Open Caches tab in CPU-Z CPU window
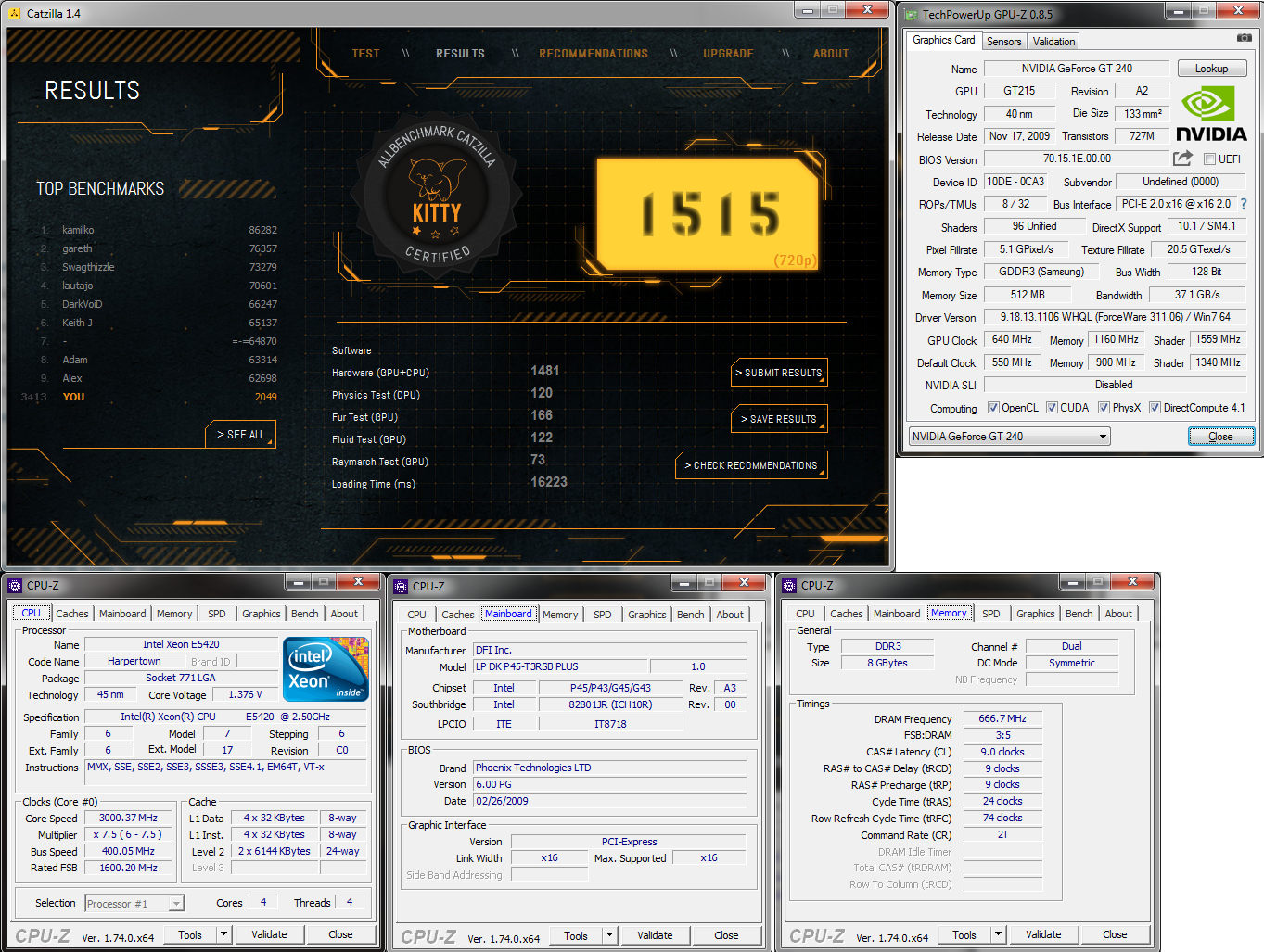 coord(71,614)
